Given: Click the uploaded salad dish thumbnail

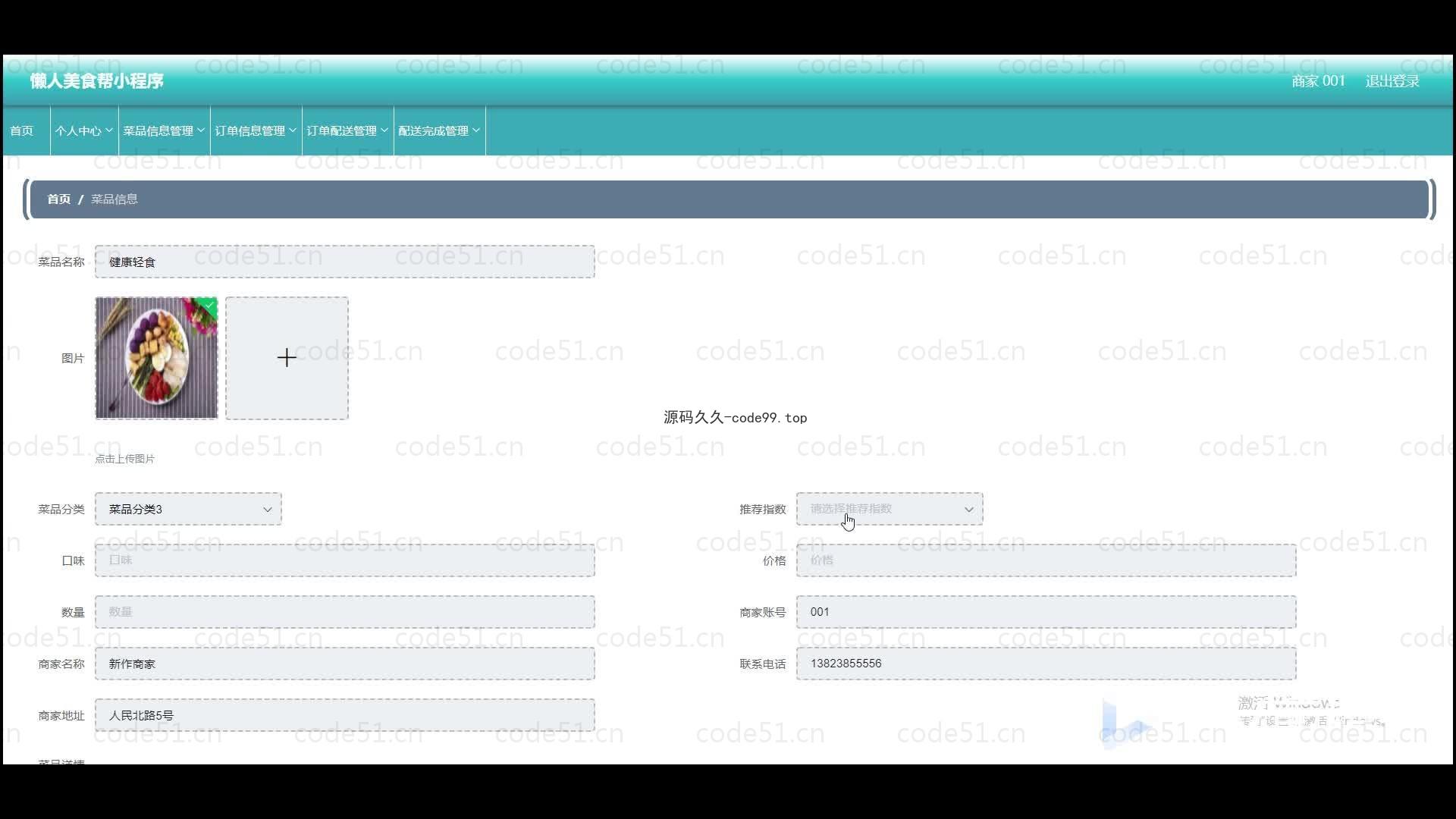Looking at the screenshot, I should (x=156, y=358).
